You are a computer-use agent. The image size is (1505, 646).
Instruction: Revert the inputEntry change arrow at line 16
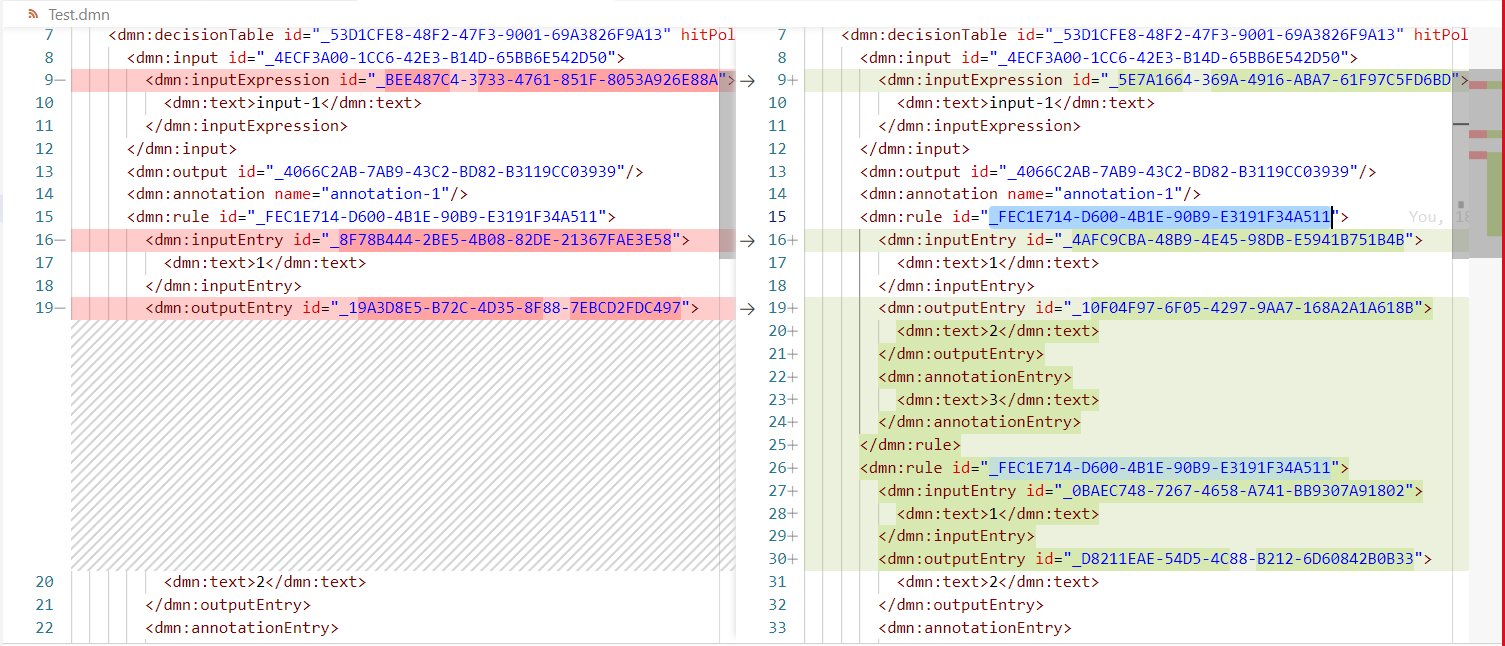pos(747,240)
